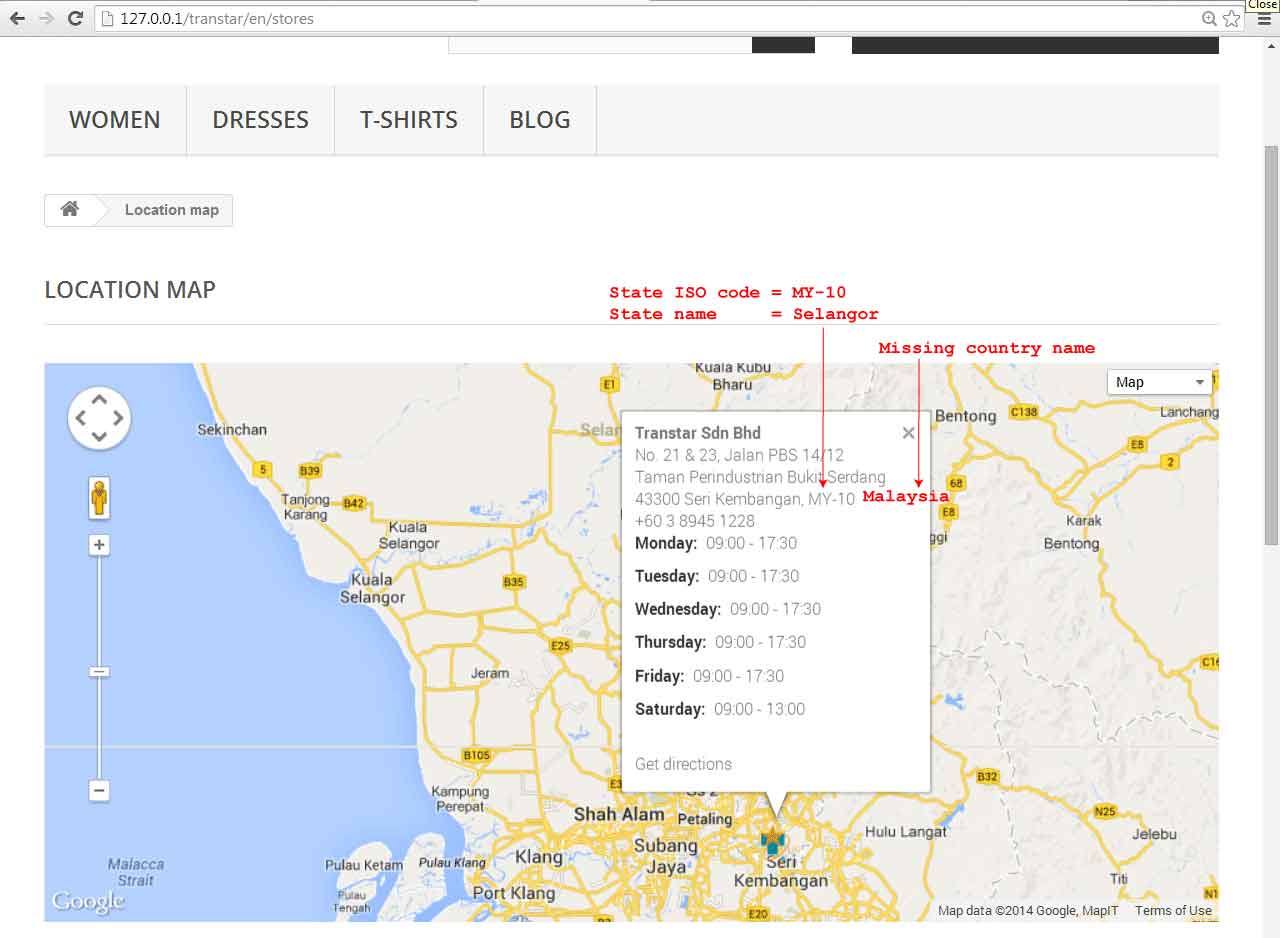Click the map zoom slider handle

[x=99, y=672]
